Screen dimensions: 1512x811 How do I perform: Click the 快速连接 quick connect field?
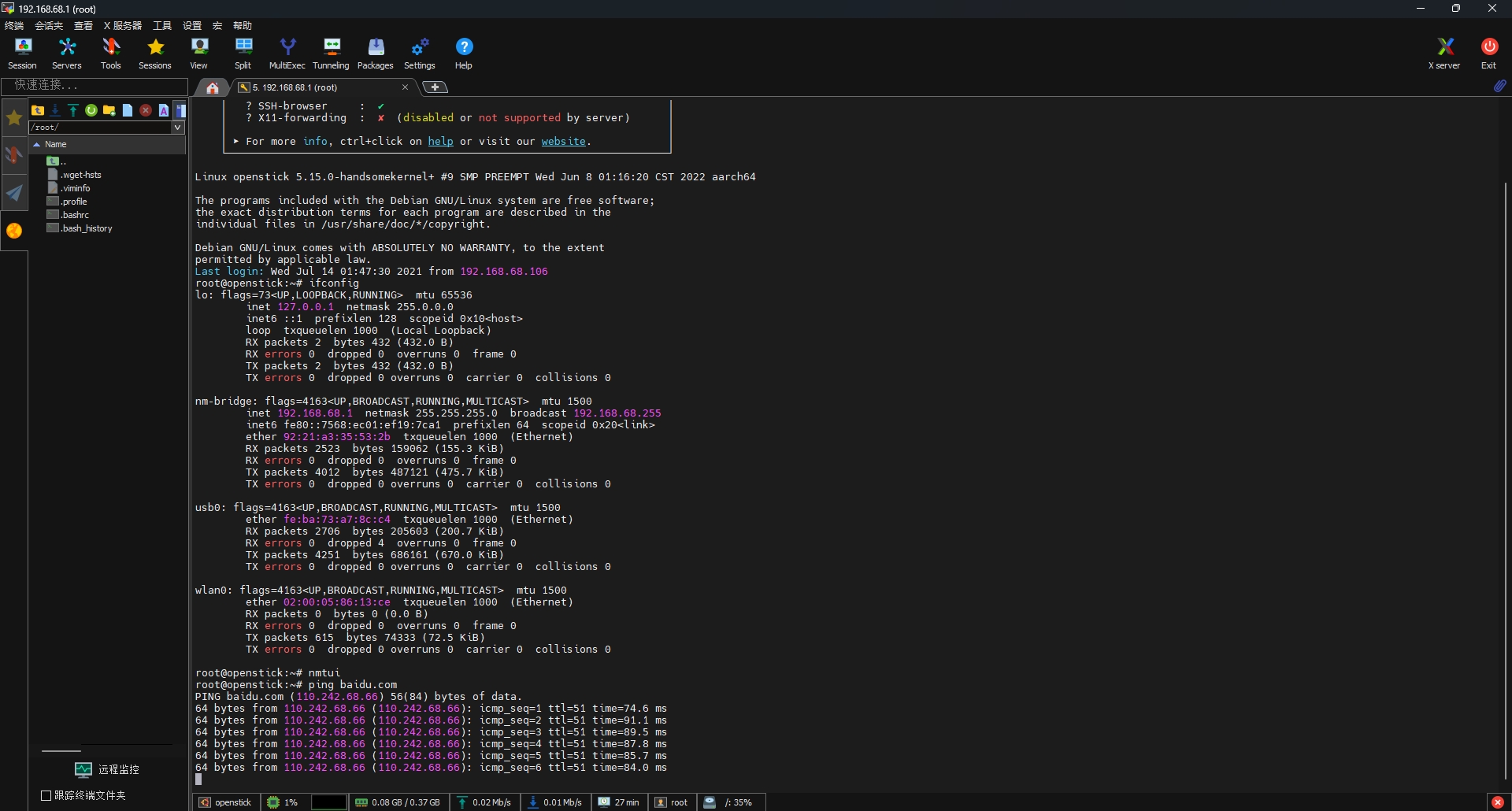point(94,85)
